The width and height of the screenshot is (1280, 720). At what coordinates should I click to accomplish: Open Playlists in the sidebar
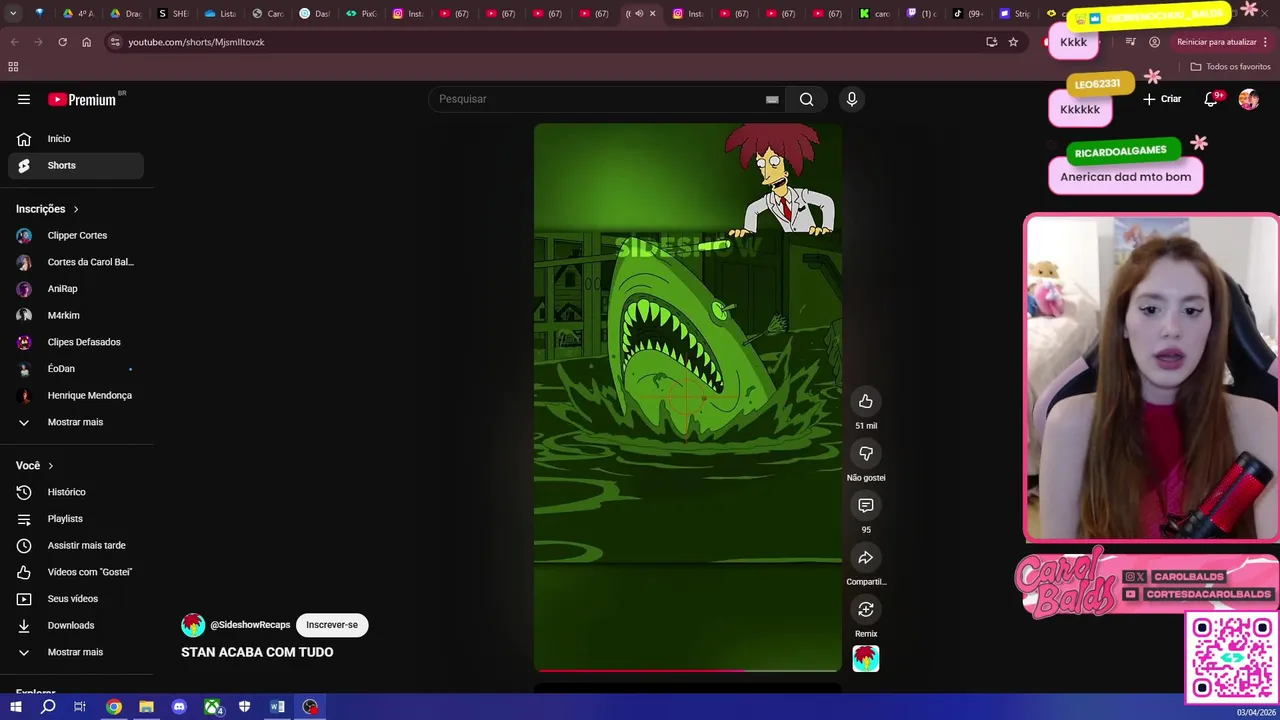pyautogui.click(x=76, y=519)
